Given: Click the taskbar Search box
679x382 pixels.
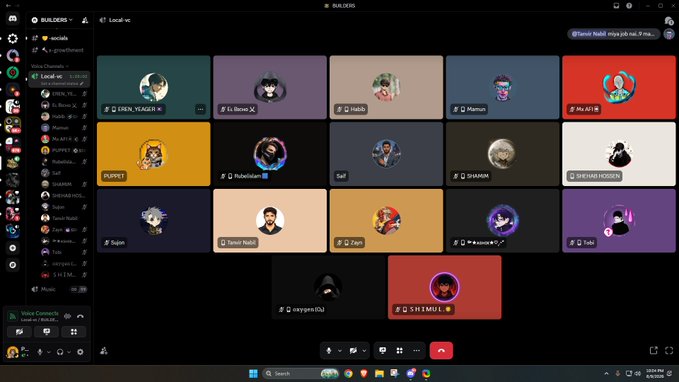Looking at the screenshot, I should [301, 373].
